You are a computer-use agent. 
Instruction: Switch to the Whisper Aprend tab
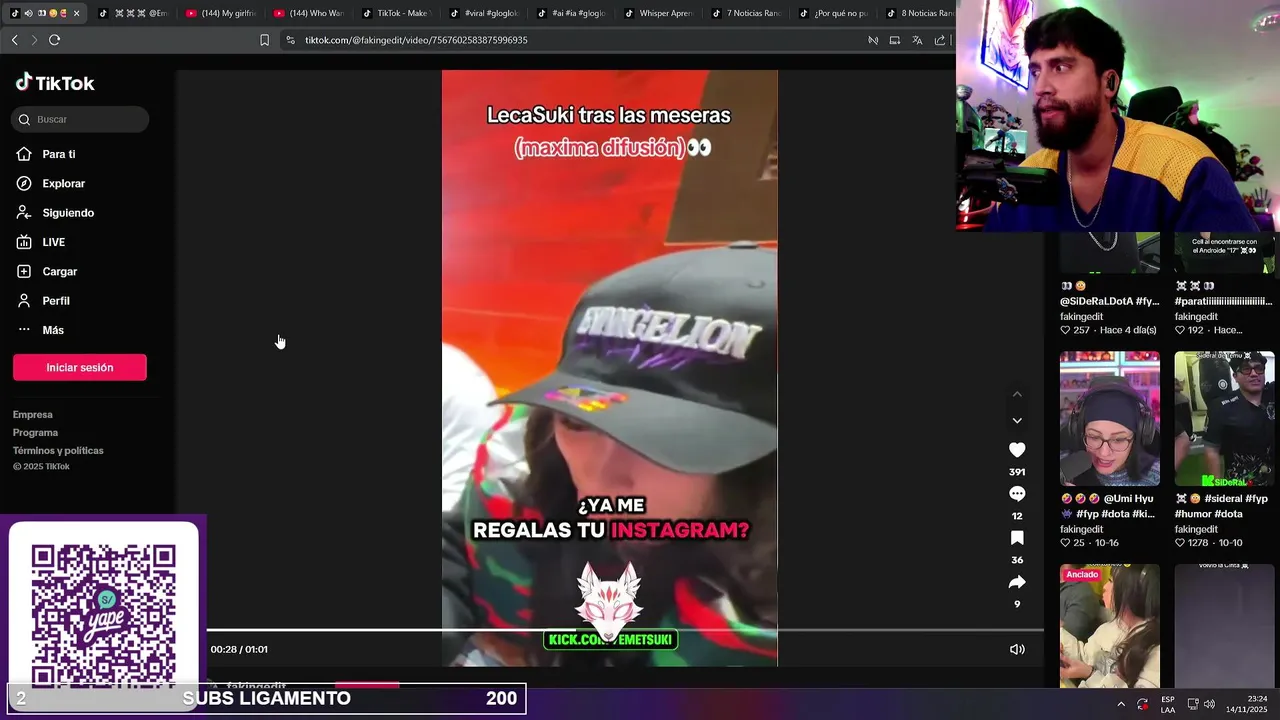(x=659, y=13)
